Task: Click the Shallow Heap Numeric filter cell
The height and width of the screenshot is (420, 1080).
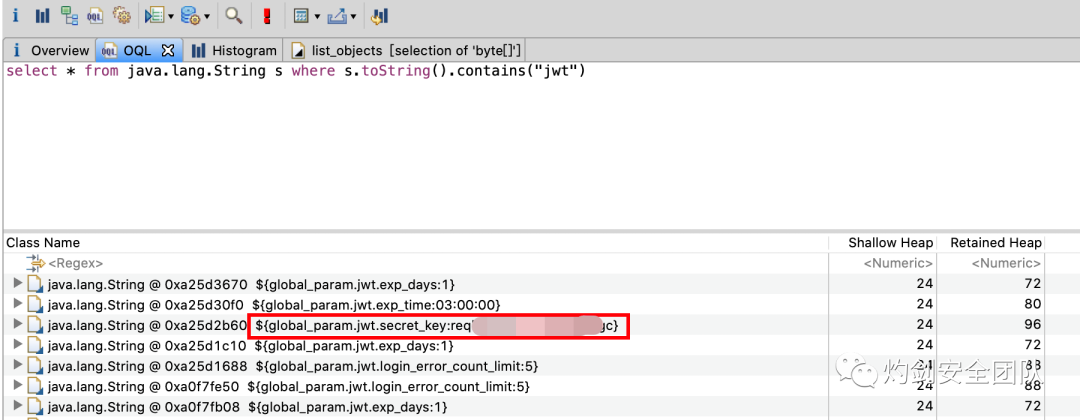Action: [898, 263]
